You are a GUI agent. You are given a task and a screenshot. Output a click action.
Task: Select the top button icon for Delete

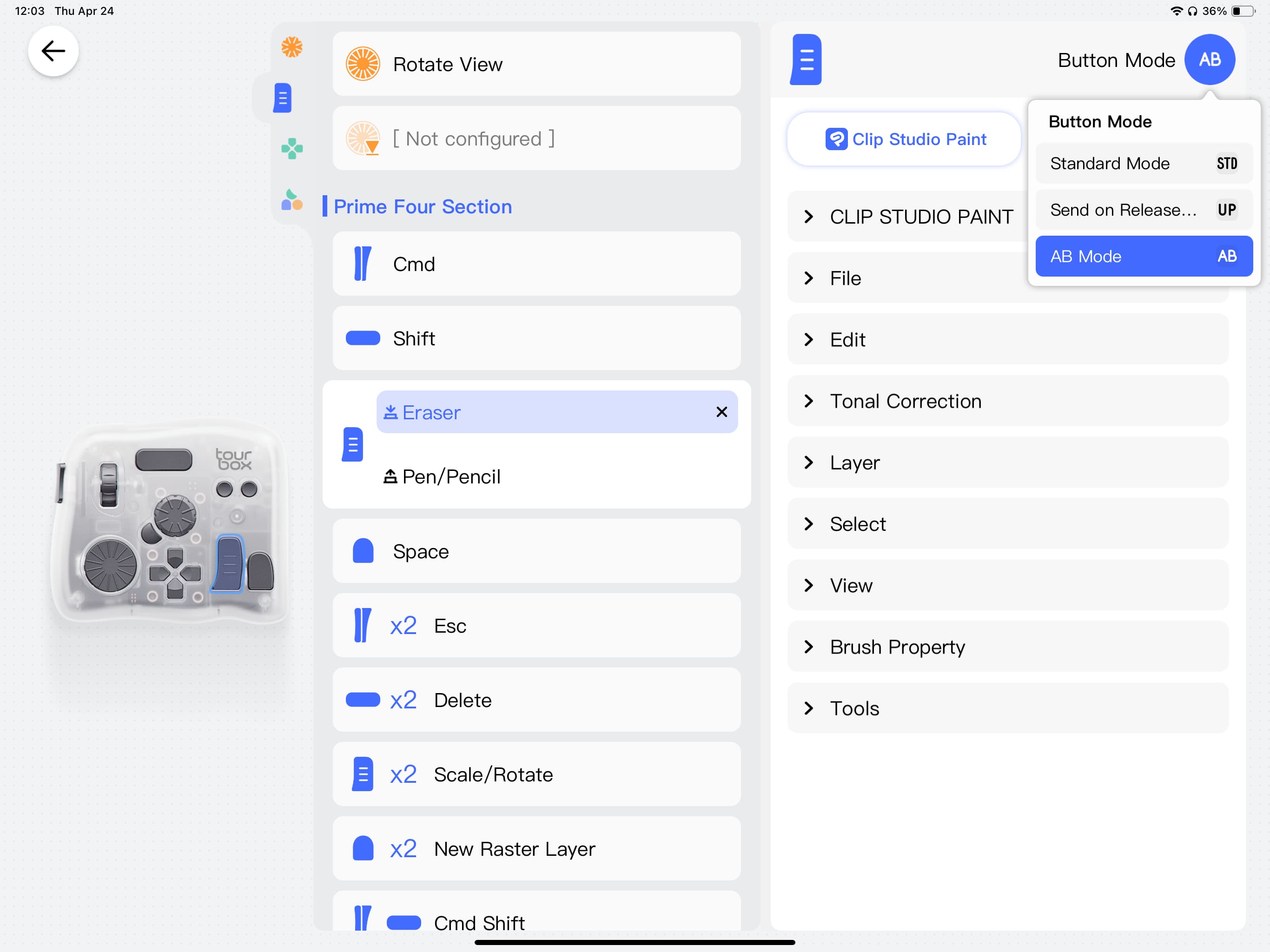pos(363,700)
